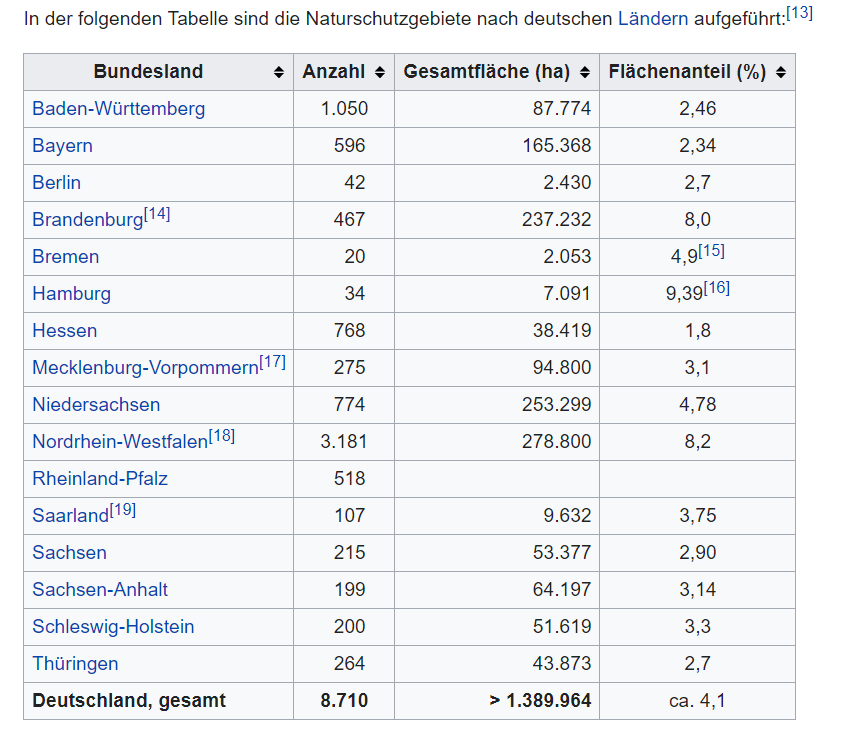844x733 pixels.
Task: Click the Berlin link
Action: (x=56, y=183)
